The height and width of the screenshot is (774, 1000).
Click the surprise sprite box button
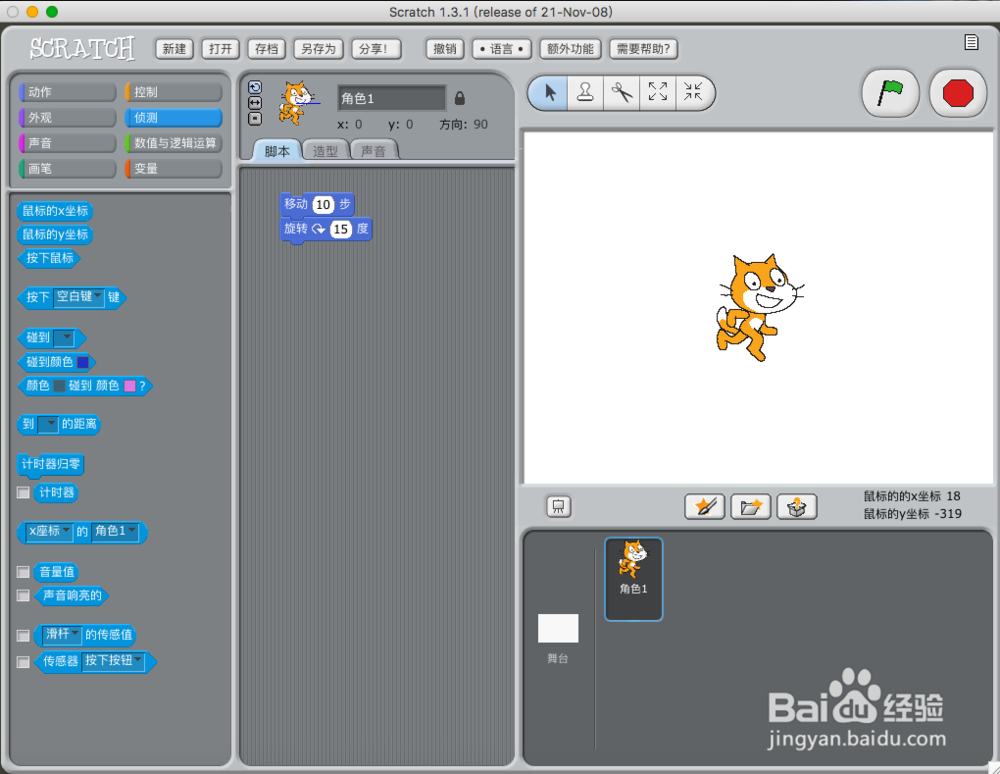797,507
